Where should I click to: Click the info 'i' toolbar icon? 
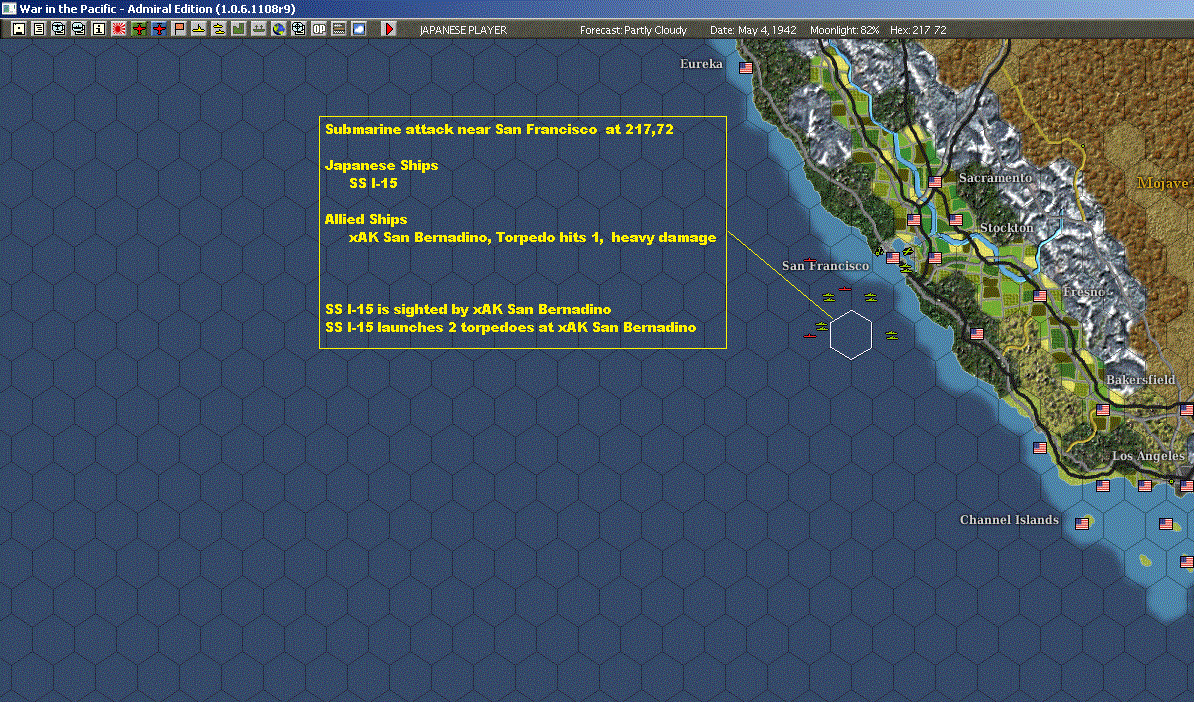(x=99, y=29)
